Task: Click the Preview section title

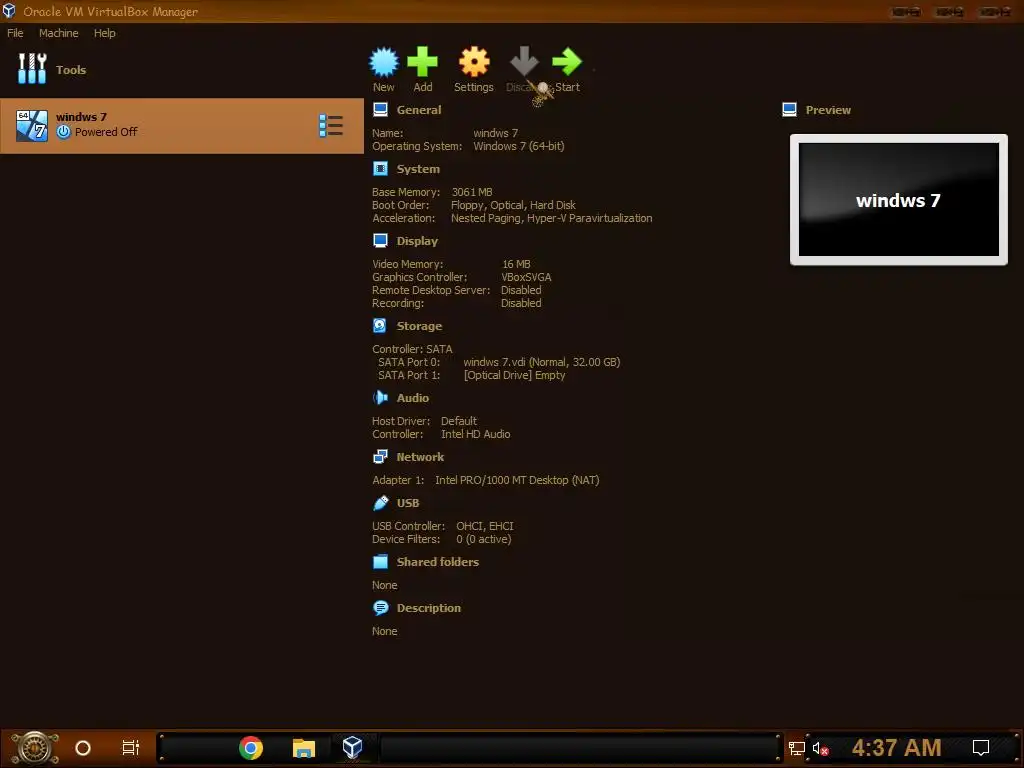Action: click(x=828, y=110)
